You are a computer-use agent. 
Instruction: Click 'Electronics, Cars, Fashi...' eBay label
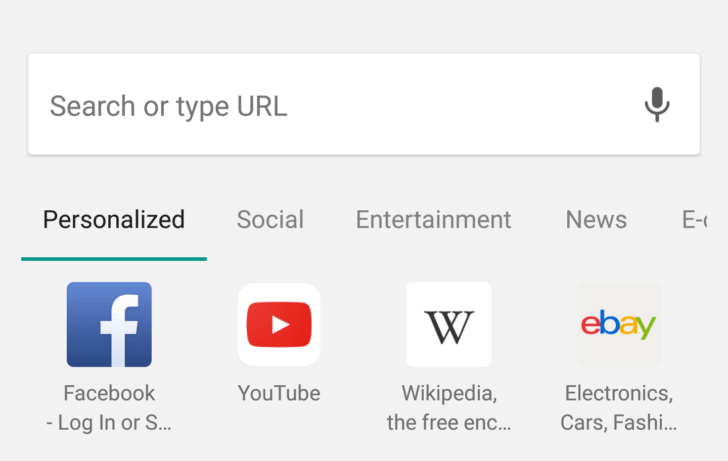click(x=618, y=408)
